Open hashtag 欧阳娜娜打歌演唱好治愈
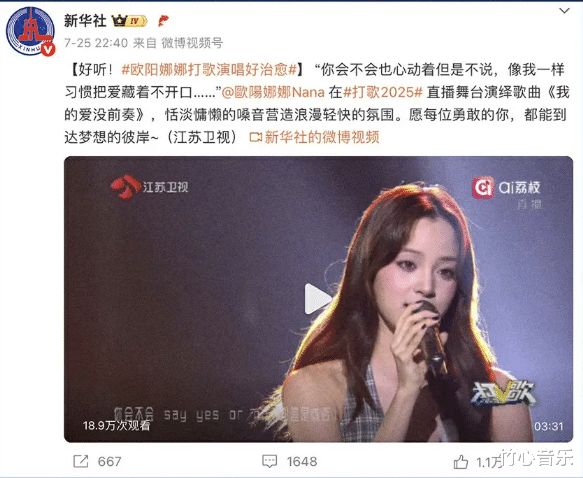583x478 pixels. 209,70
